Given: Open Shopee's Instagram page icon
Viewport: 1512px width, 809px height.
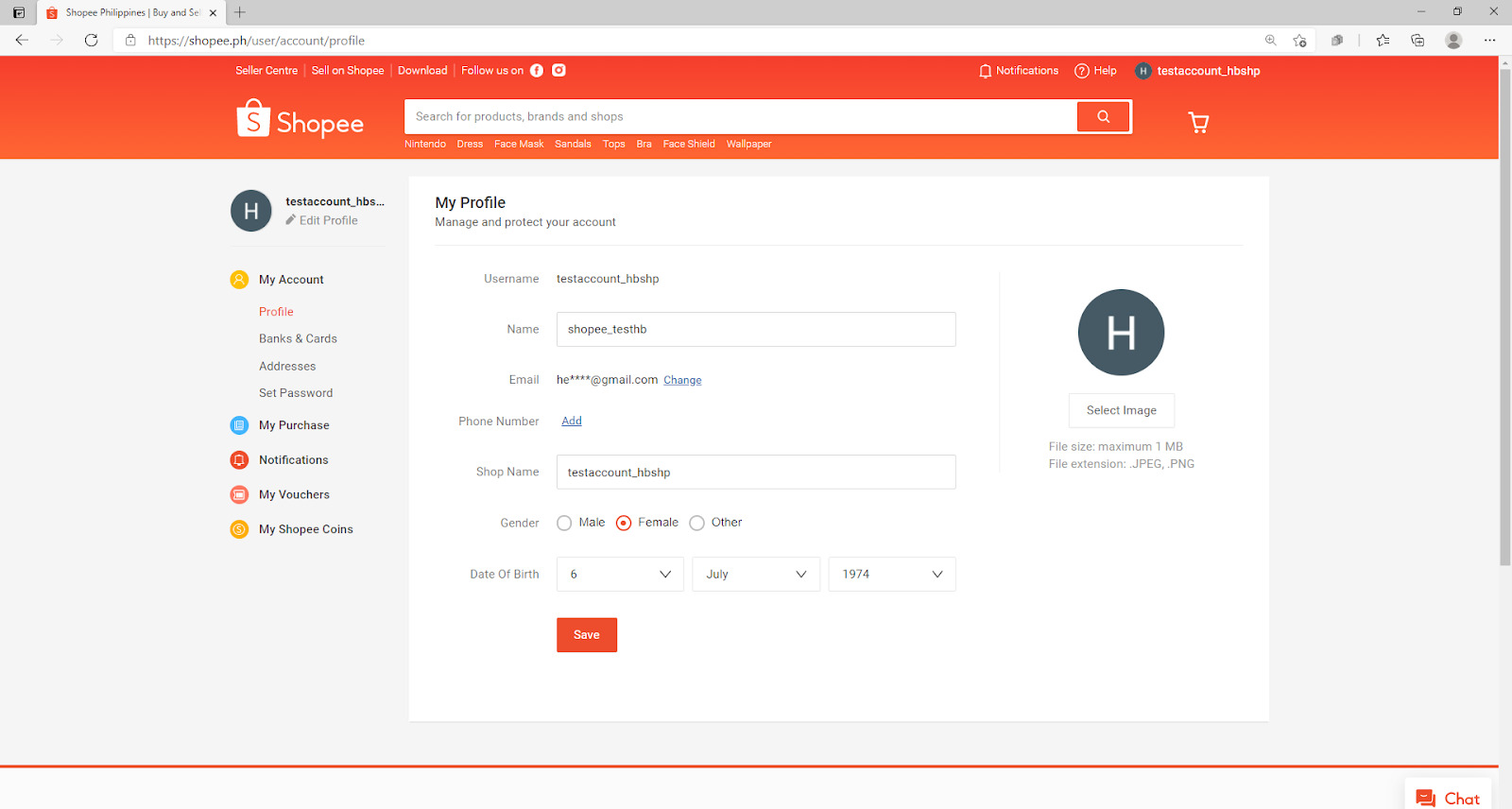Looking at the screenshot, I should 558,71.
